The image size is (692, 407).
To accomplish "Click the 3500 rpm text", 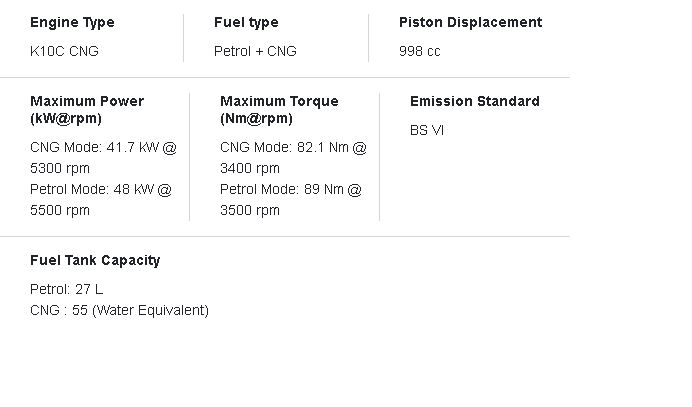I will (x=250, y=210).
